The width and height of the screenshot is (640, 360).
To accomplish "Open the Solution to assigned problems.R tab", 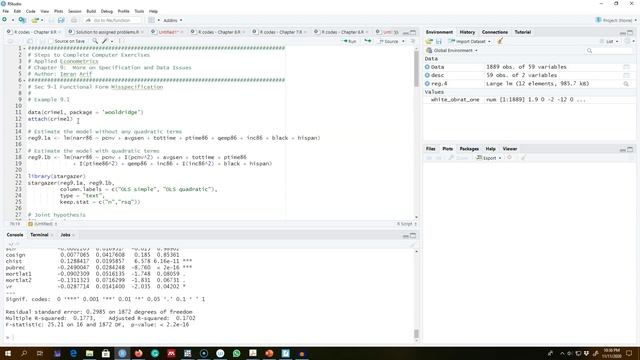I will [x=107, y=32].
